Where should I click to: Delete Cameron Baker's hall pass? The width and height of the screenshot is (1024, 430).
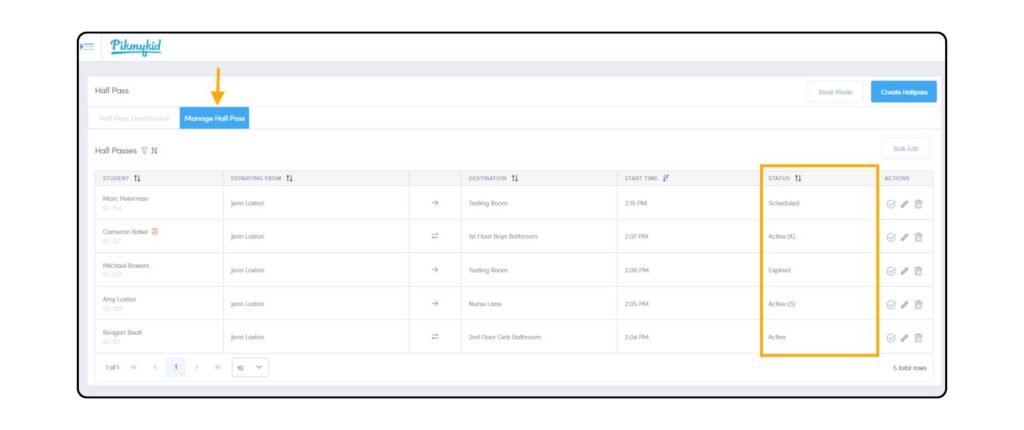[917, 237]
